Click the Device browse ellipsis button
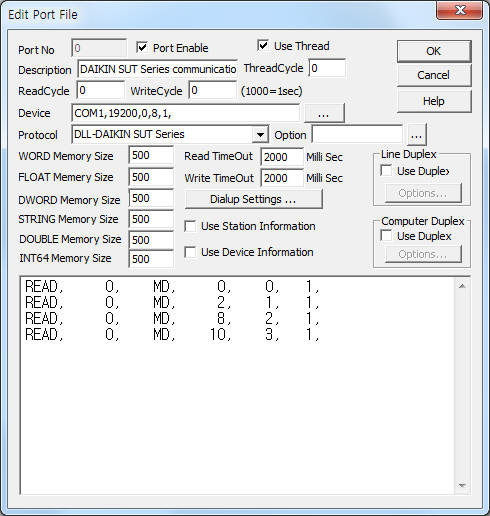 pos(324,113)
